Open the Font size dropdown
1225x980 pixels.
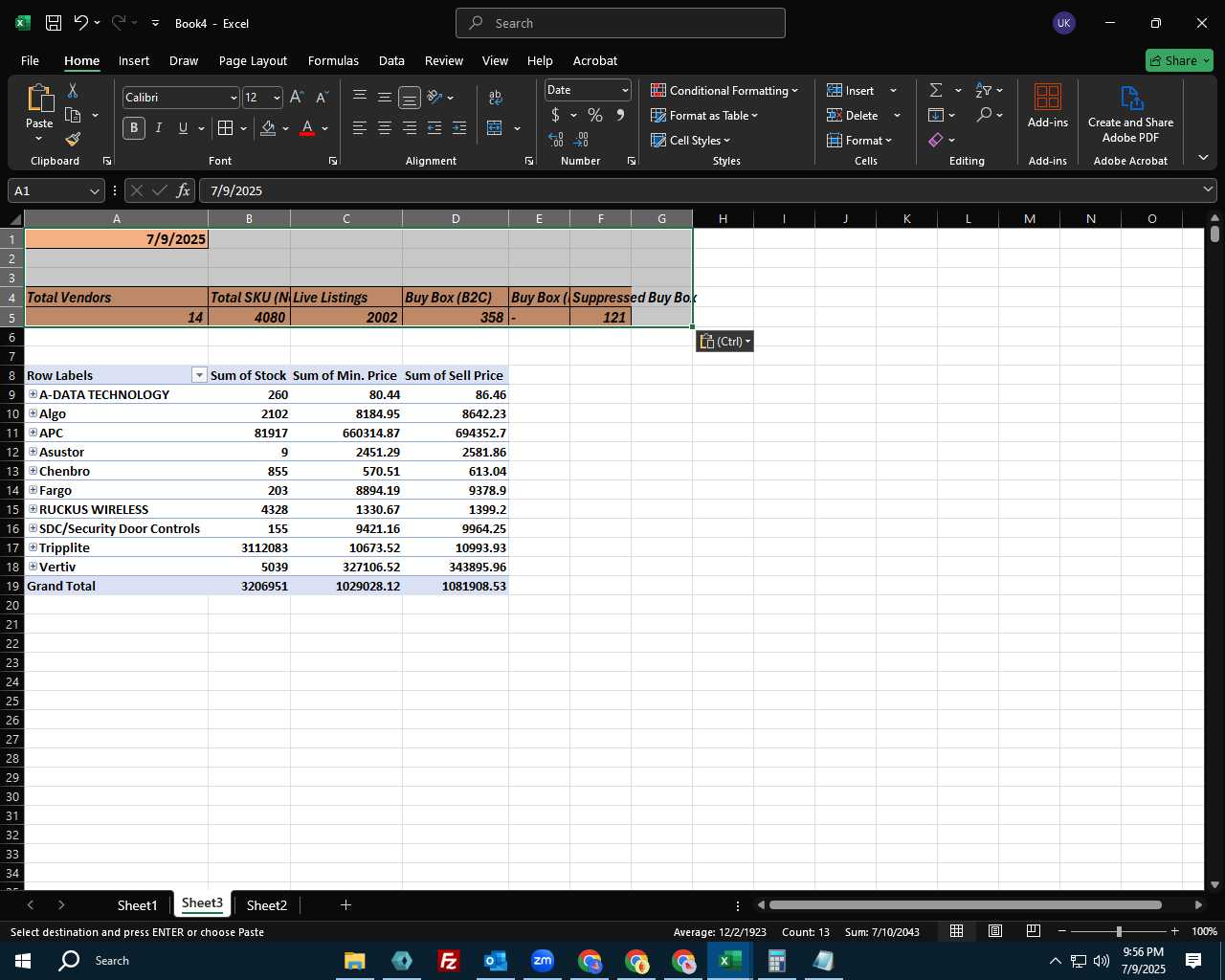pyautogui.click(x=277, y=98)
